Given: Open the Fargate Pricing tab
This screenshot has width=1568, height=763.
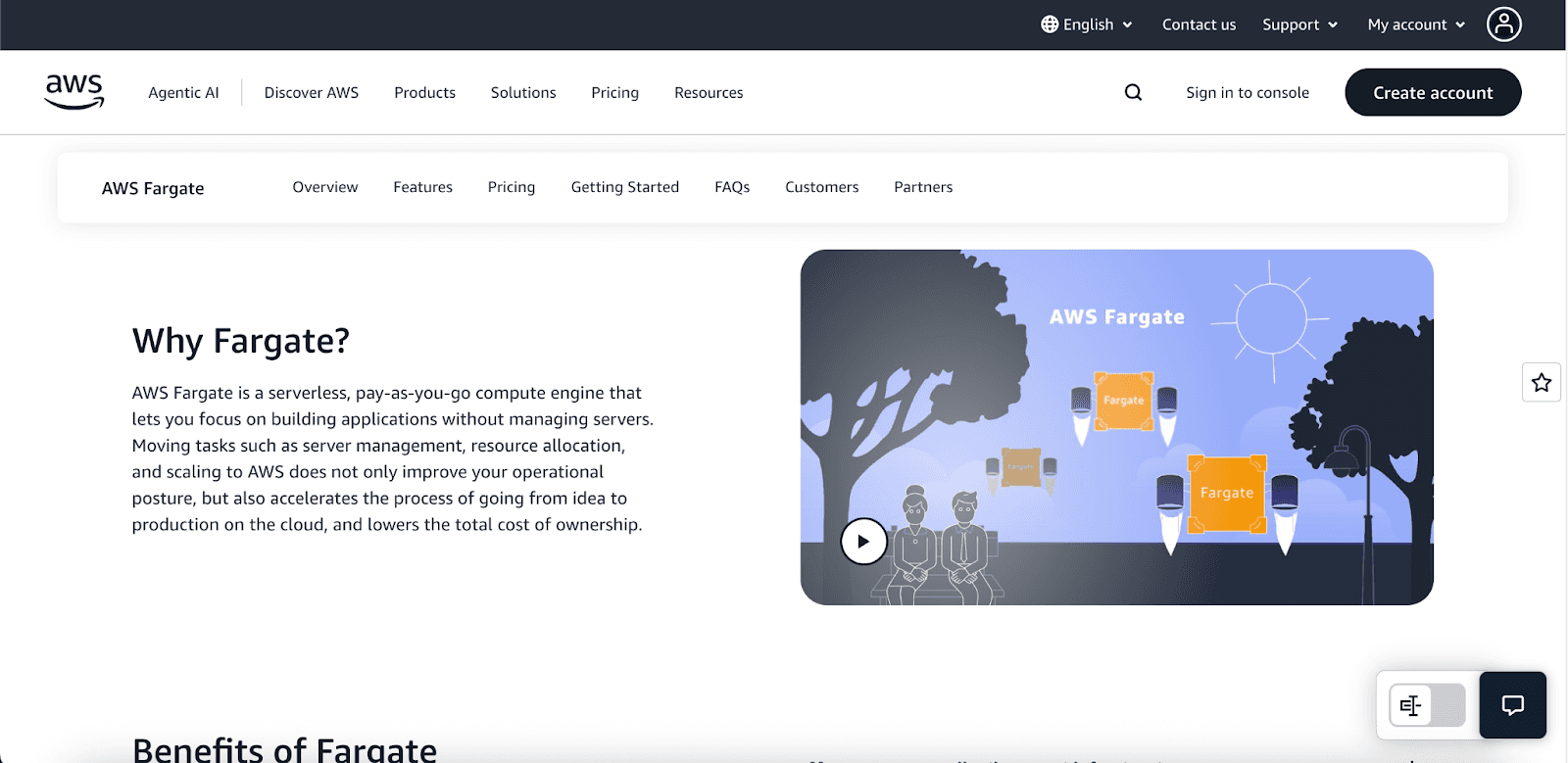Looking at the screenshot, I should click(512, 187).
